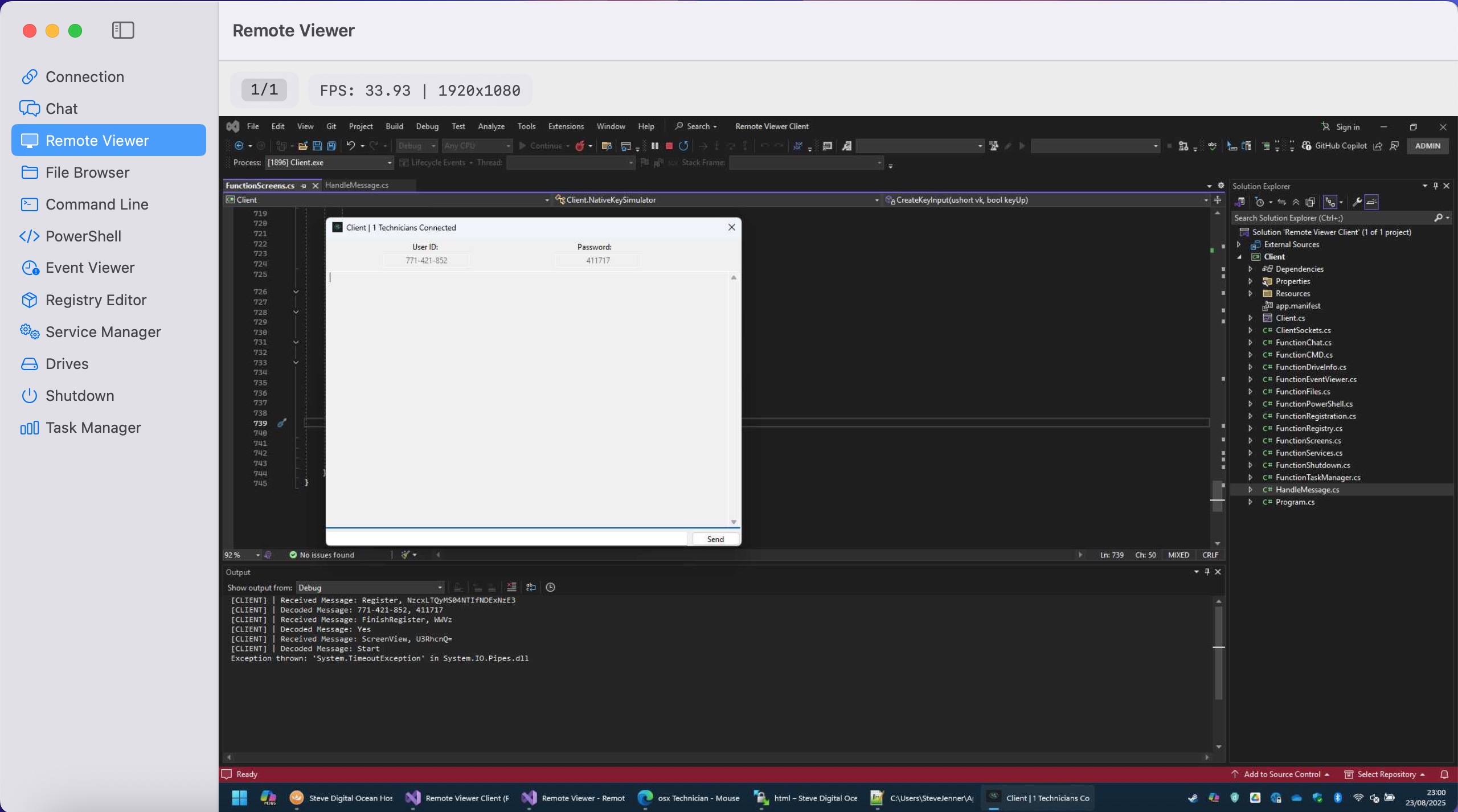
Task: Collapse the Client project node
Action: point(1239,257)
